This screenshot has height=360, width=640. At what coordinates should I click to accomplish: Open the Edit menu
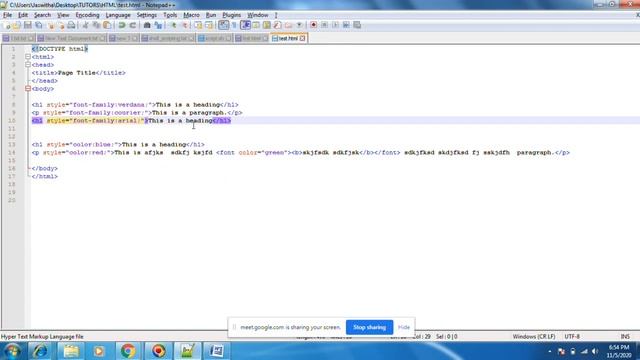tap(23, 15)
